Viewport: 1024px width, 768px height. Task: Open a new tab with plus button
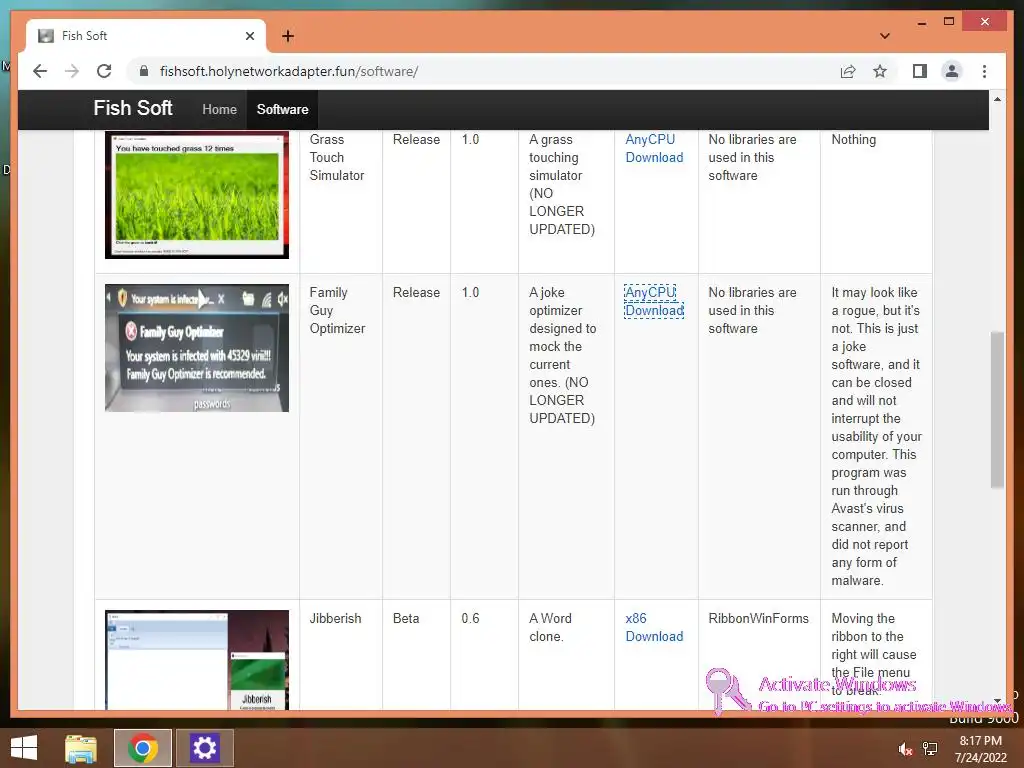click(x=287, y=36)
